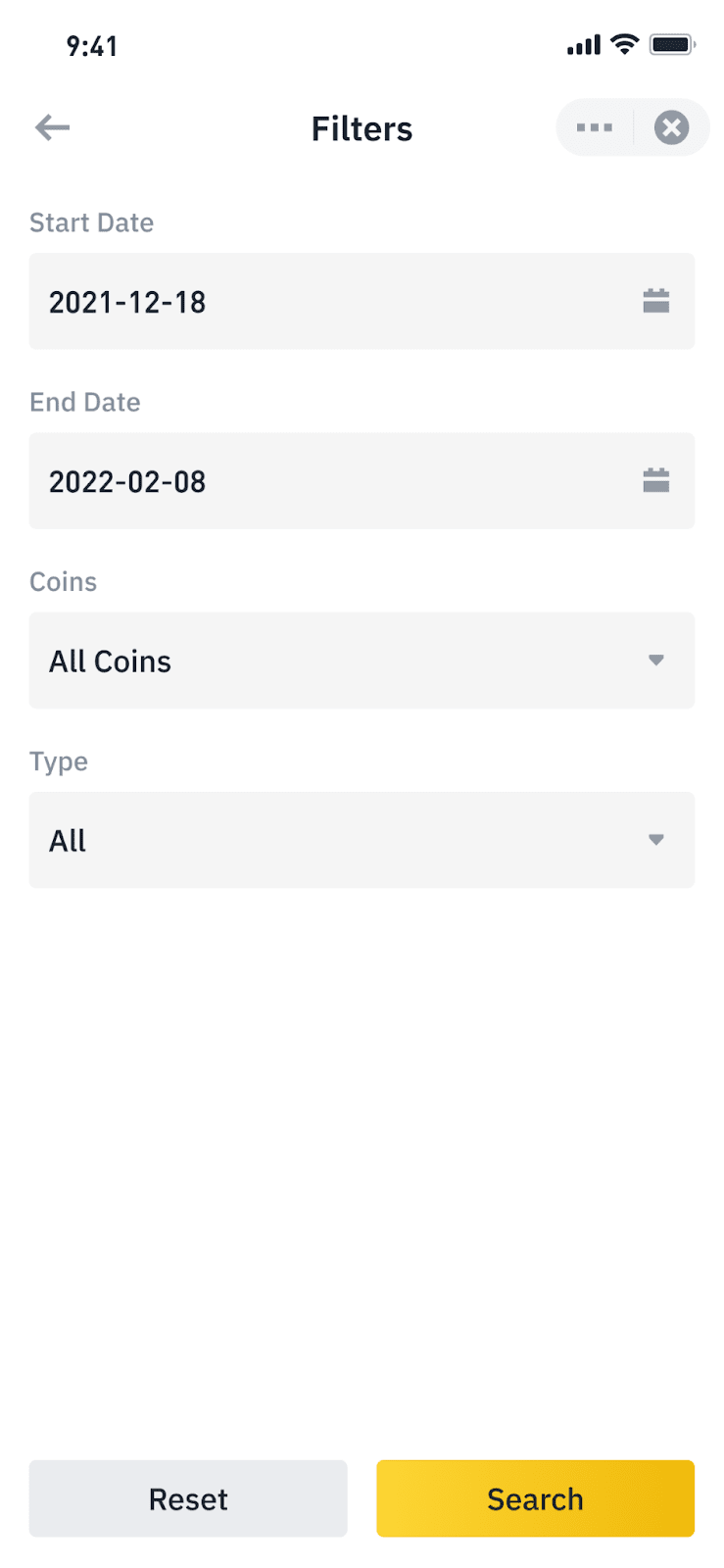Click the Coins field label
The width and height of the screenshot is (724, 1568).
click(63, 581)
